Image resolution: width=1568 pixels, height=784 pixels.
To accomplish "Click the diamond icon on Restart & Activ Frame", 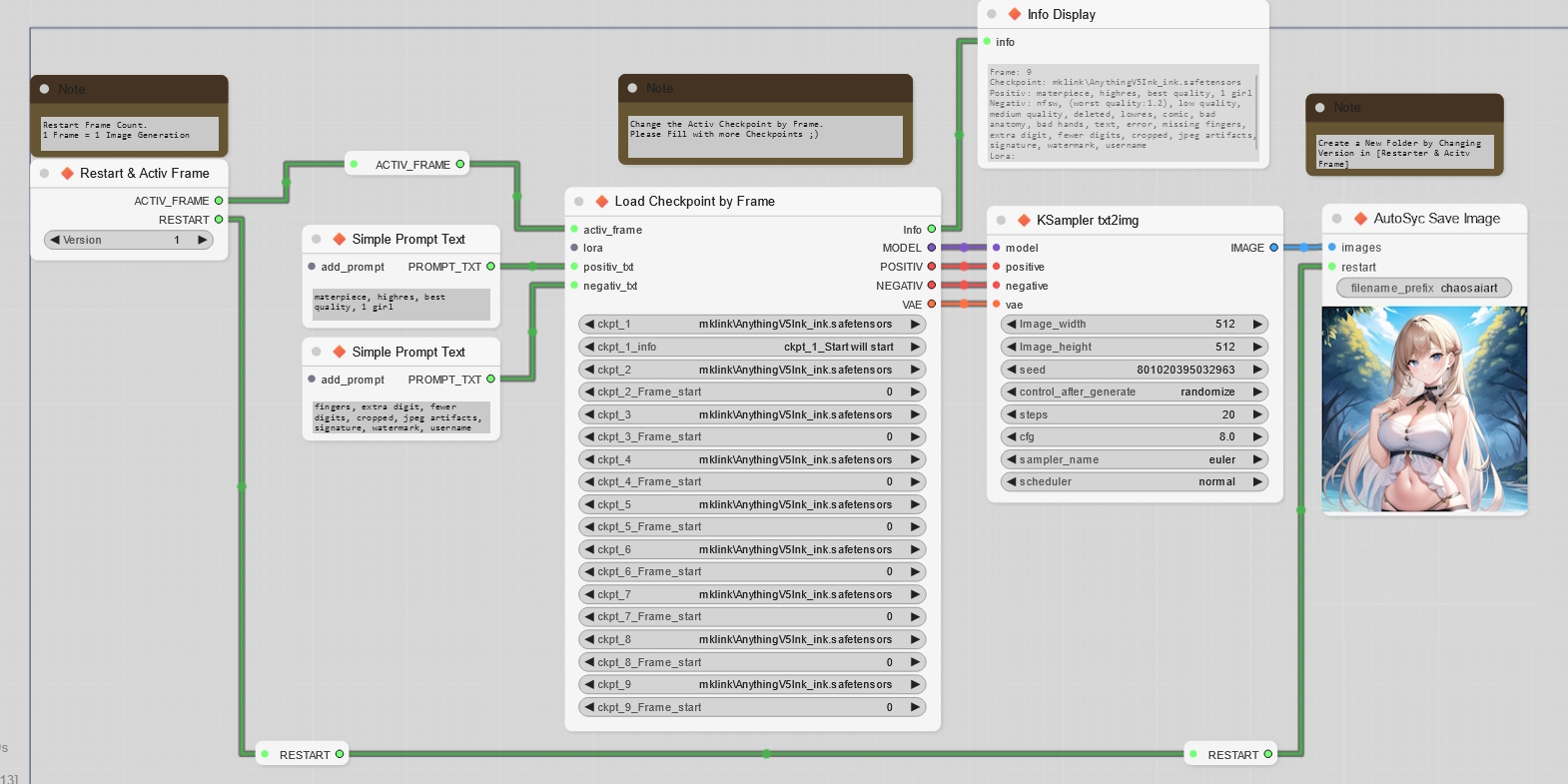I will tap(68, 174).
